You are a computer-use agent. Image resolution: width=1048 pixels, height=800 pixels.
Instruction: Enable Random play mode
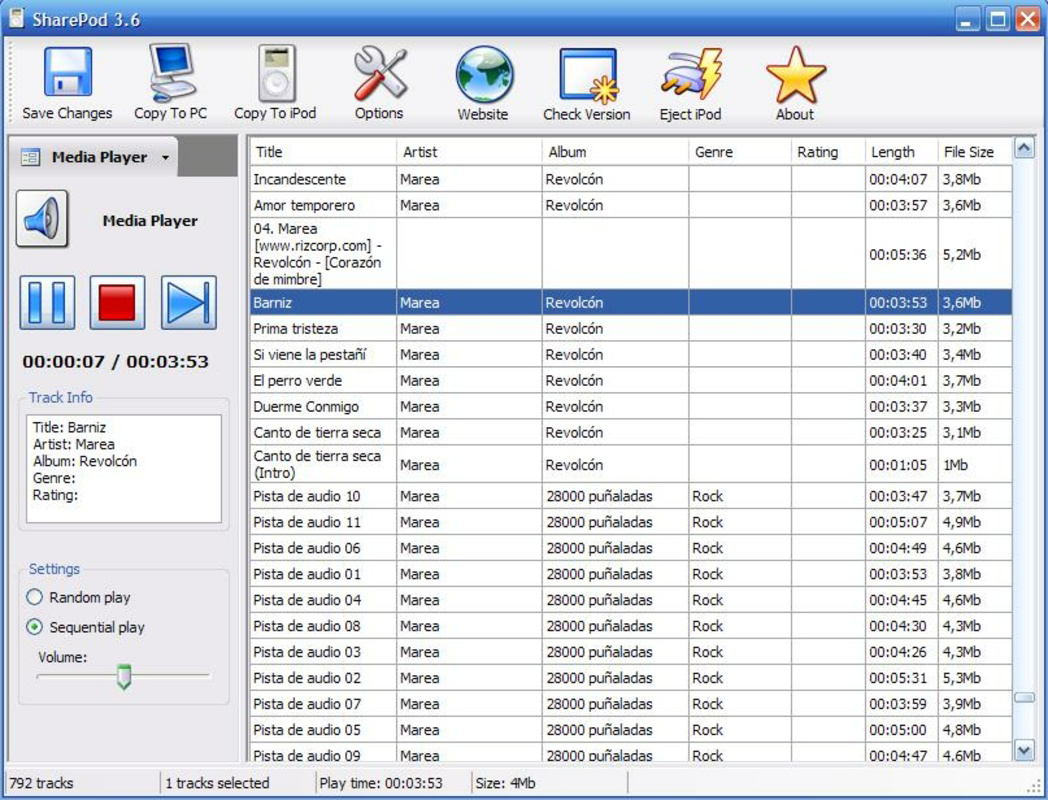point(35,597)
